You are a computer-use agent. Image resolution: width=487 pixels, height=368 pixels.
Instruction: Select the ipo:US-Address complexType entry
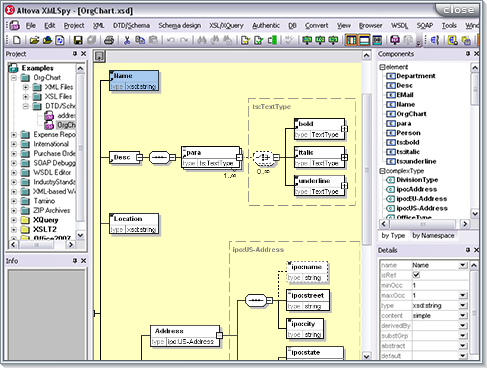(x=422, y=208)
